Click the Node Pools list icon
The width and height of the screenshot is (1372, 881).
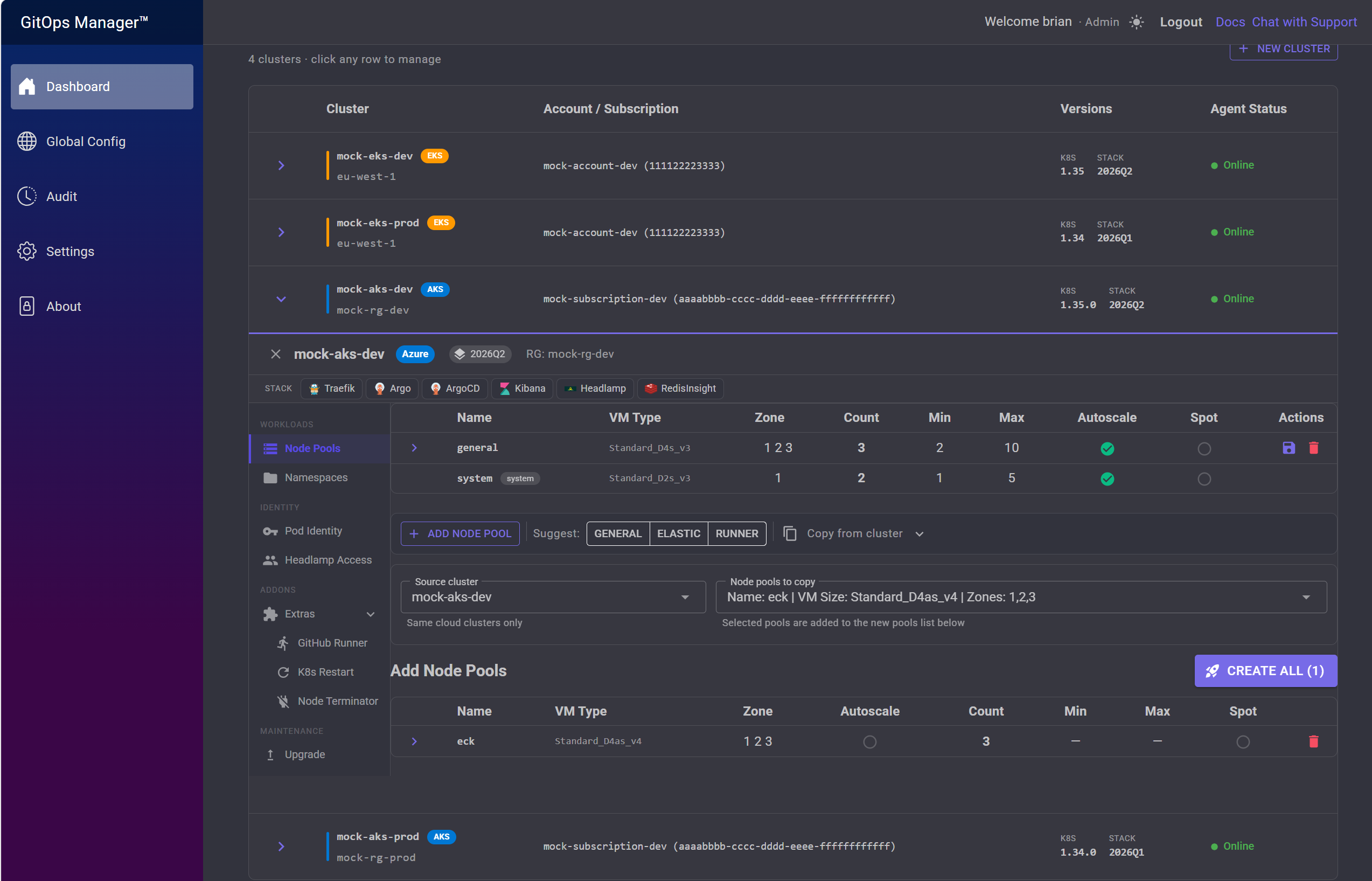[x=270, y=448]
